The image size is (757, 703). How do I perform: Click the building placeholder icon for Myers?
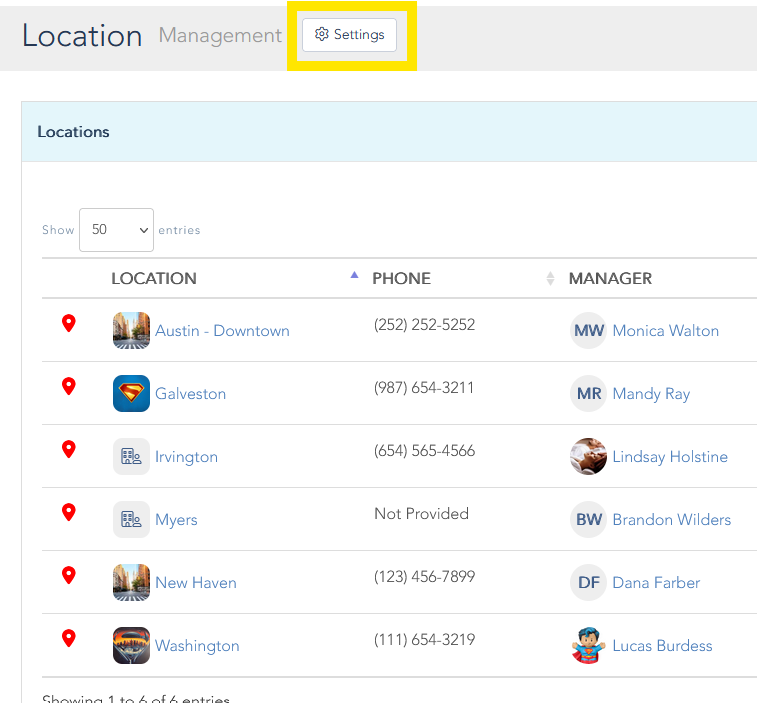[x=131, y=520]
